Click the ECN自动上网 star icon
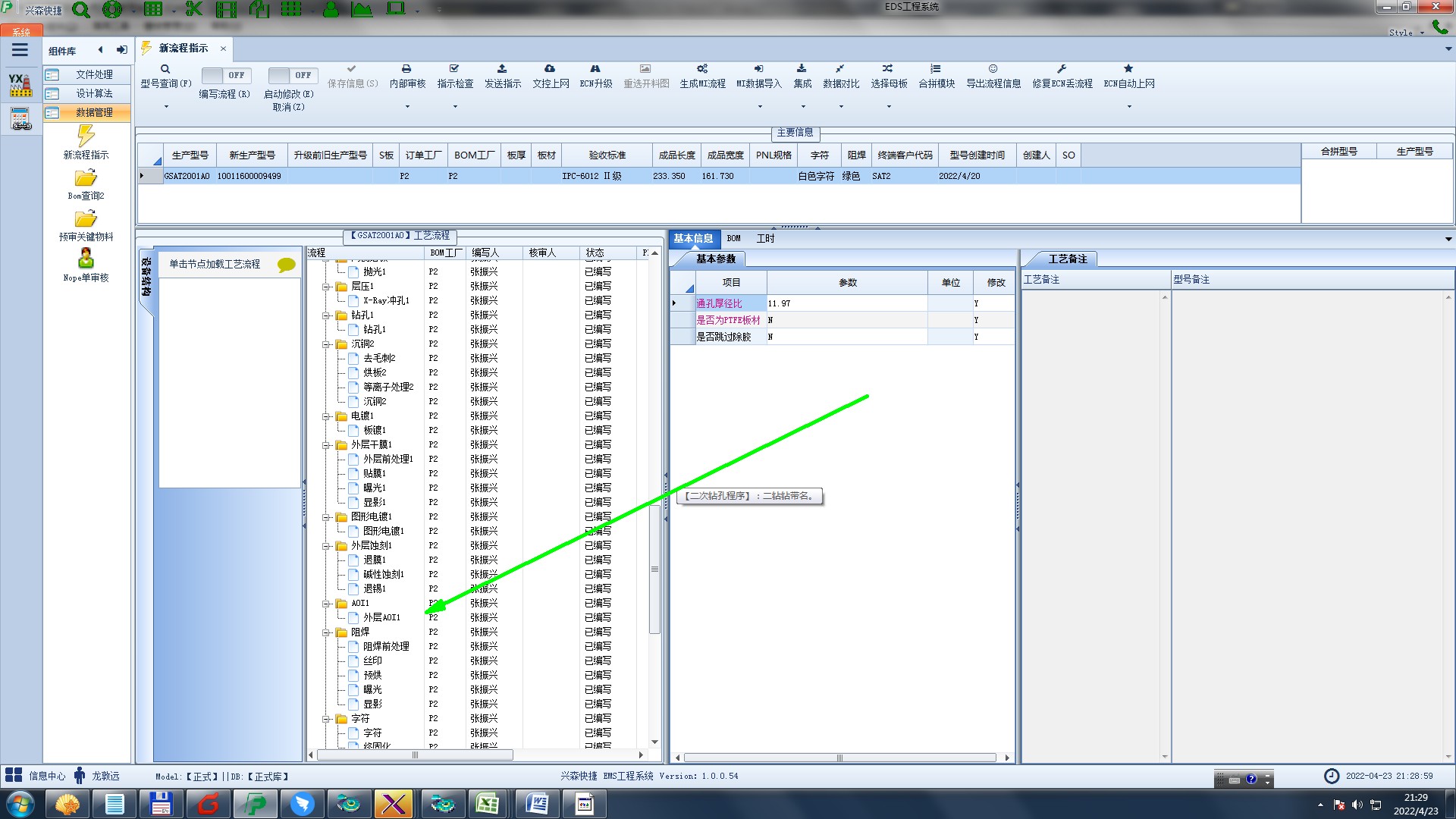Screen dimensions: 1456x819 tap(1128, 69)
